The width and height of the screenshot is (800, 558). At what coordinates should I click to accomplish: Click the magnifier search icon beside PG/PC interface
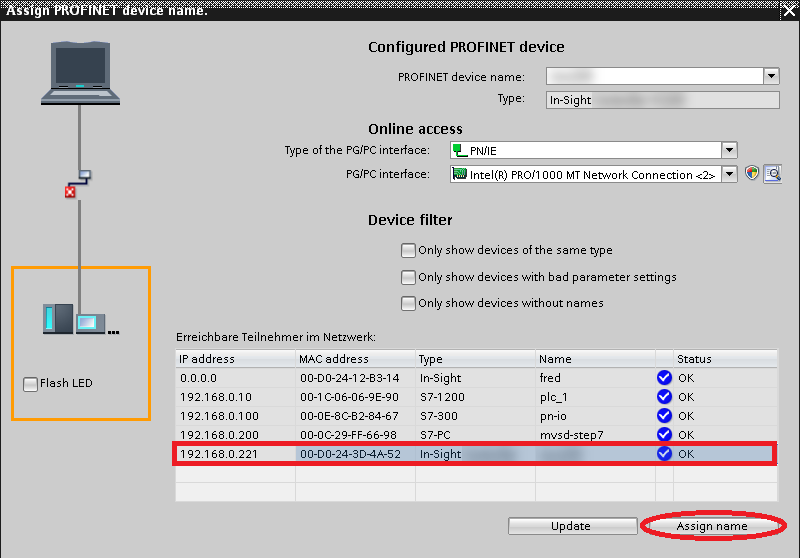tap(772, 174)
